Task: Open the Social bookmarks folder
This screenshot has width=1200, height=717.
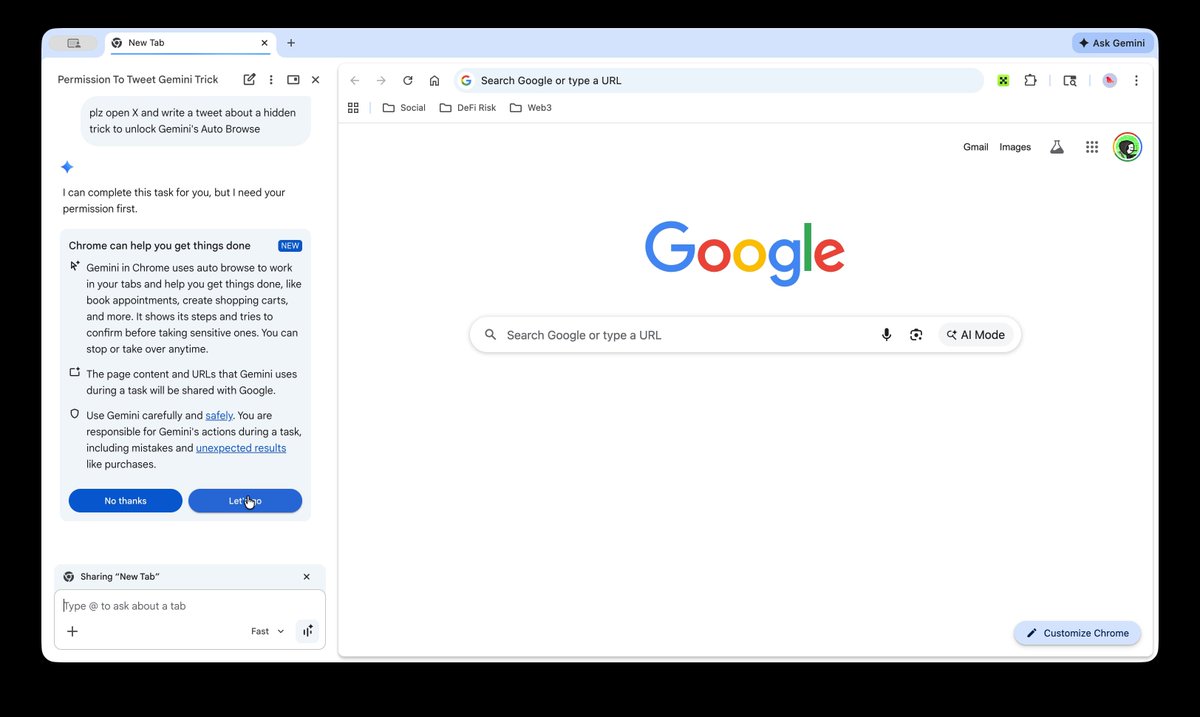Action: point(404,107)
